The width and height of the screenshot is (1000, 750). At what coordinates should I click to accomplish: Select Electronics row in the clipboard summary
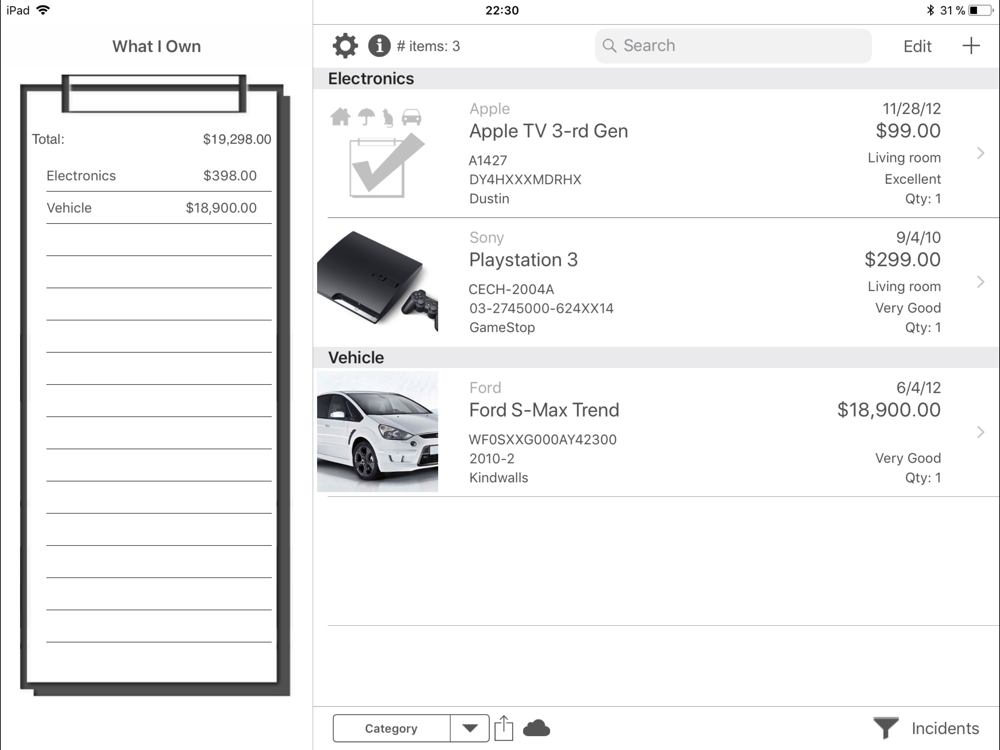tap(159, 175)
